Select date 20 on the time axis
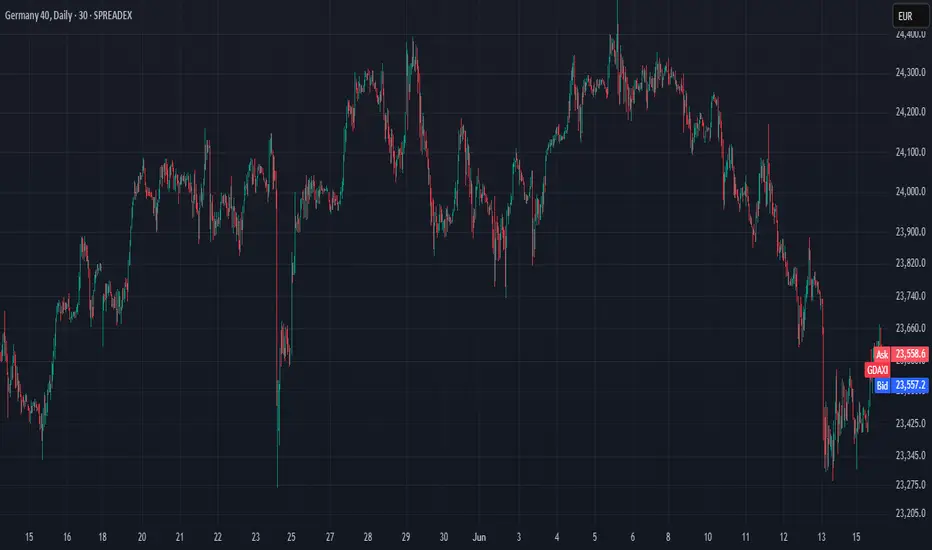 pos(142,537)
